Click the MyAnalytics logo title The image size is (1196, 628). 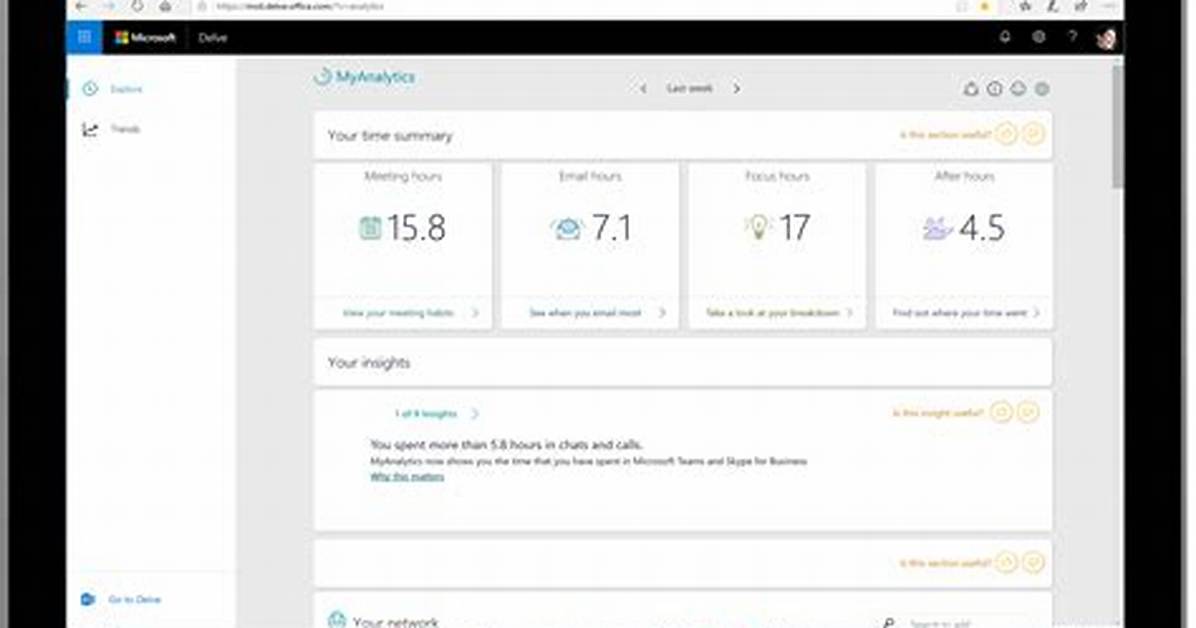pos(365,76)
